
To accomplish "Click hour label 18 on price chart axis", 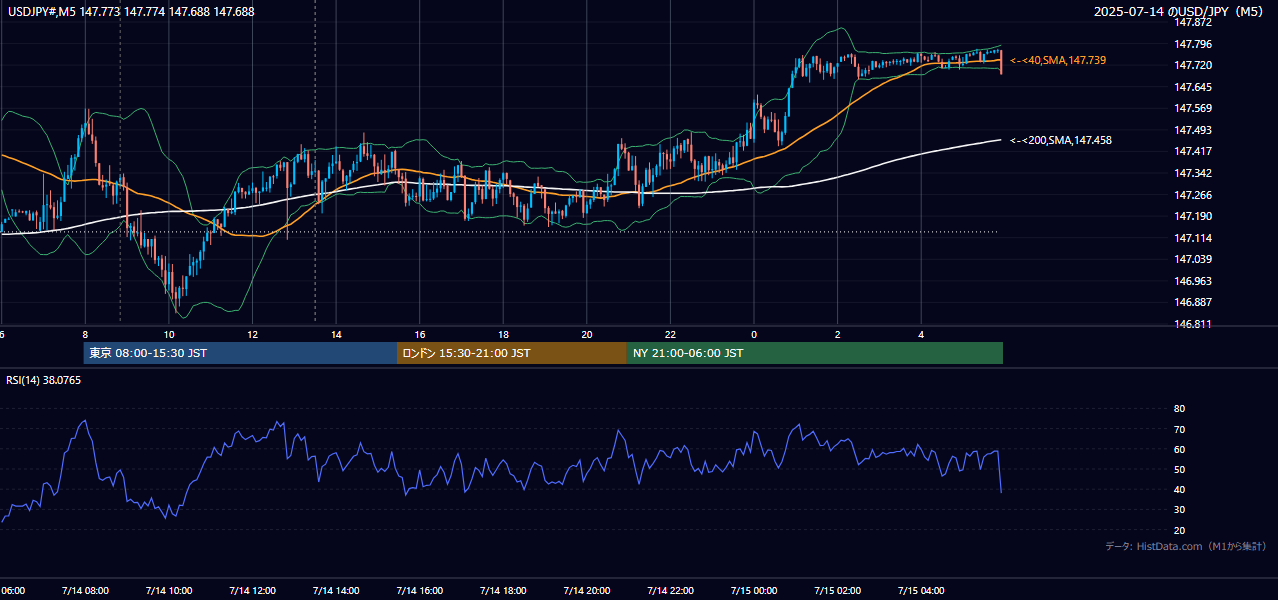I will click(x=503, y=334).
